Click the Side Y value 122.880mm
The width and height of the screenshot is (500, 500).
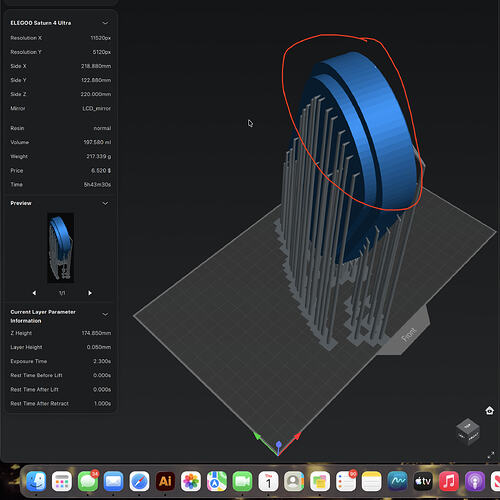click(x=96, y=80)
